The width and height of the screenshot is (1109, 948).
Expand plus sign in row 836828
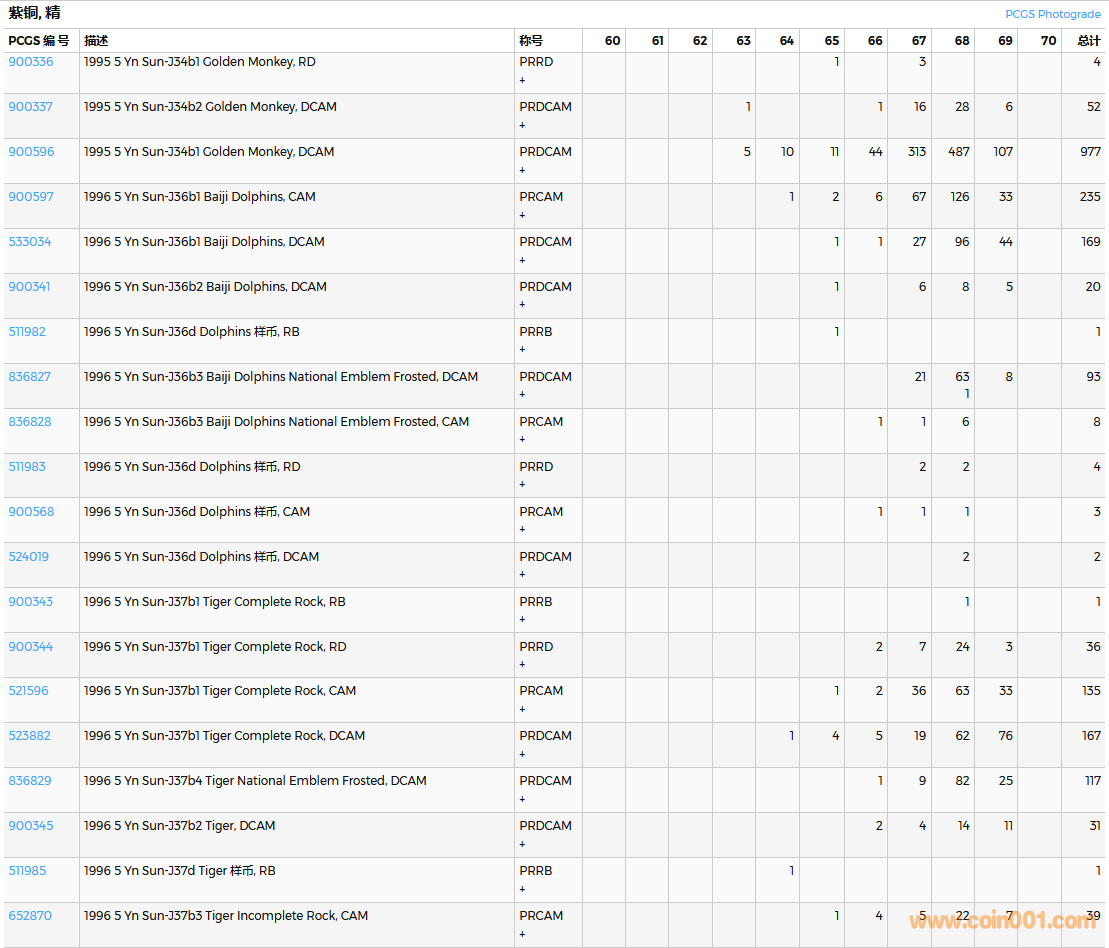click(522, 440)
